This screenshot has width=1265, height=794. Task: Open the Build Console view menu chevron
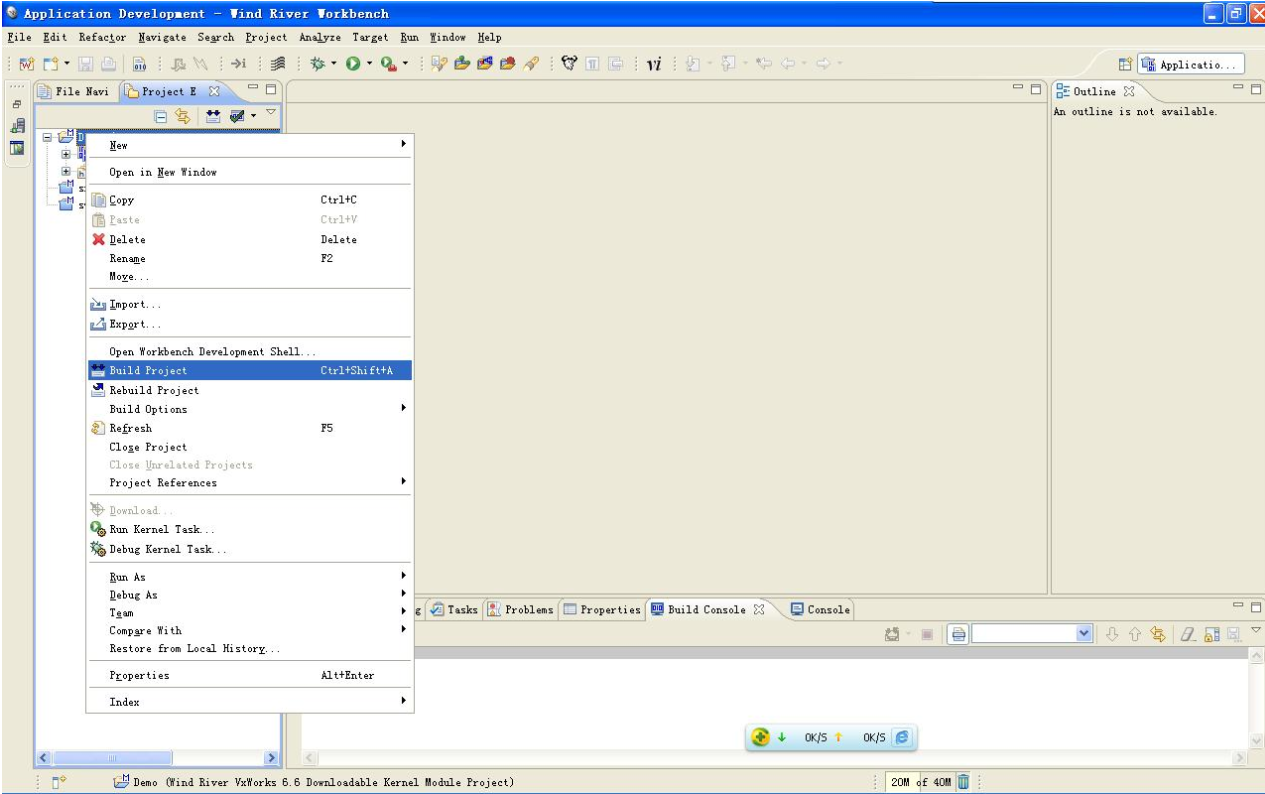click(x=1254, y=631)
